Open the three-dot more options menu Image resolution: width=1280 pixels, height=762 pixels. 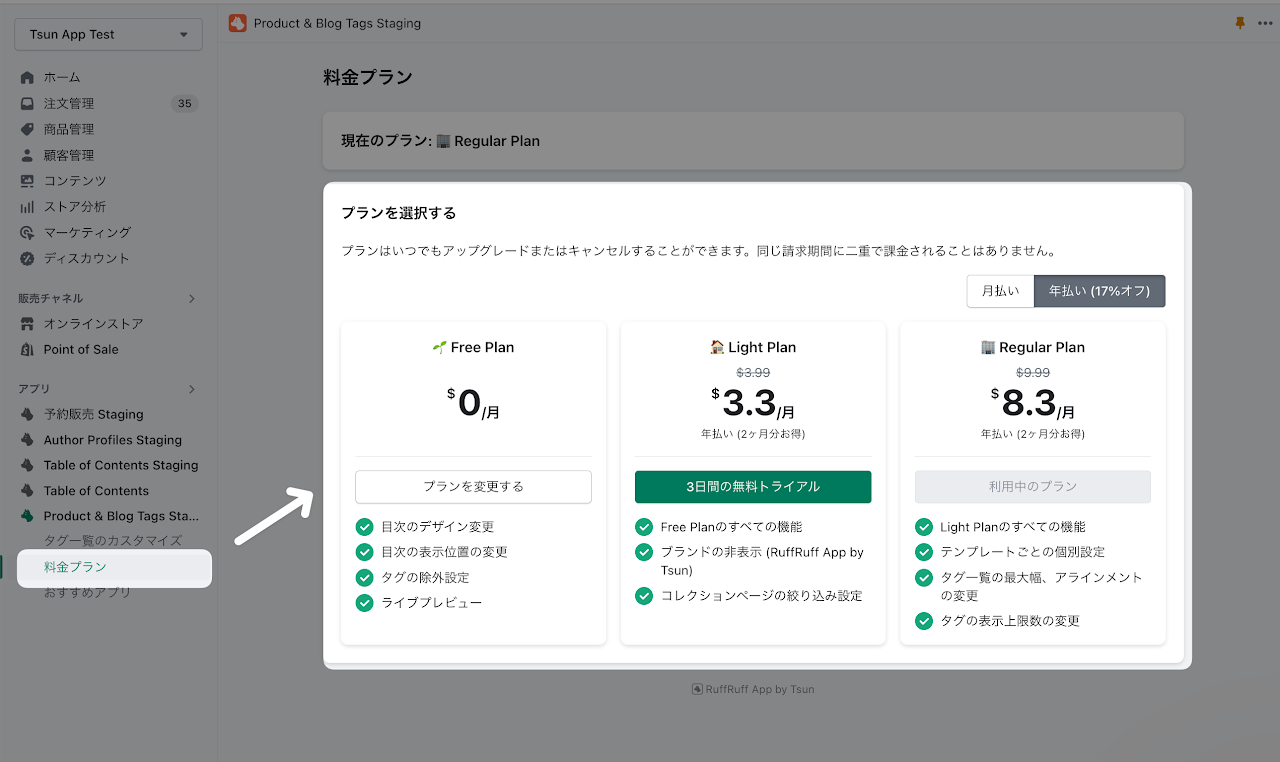click(x=1265, y=23)
